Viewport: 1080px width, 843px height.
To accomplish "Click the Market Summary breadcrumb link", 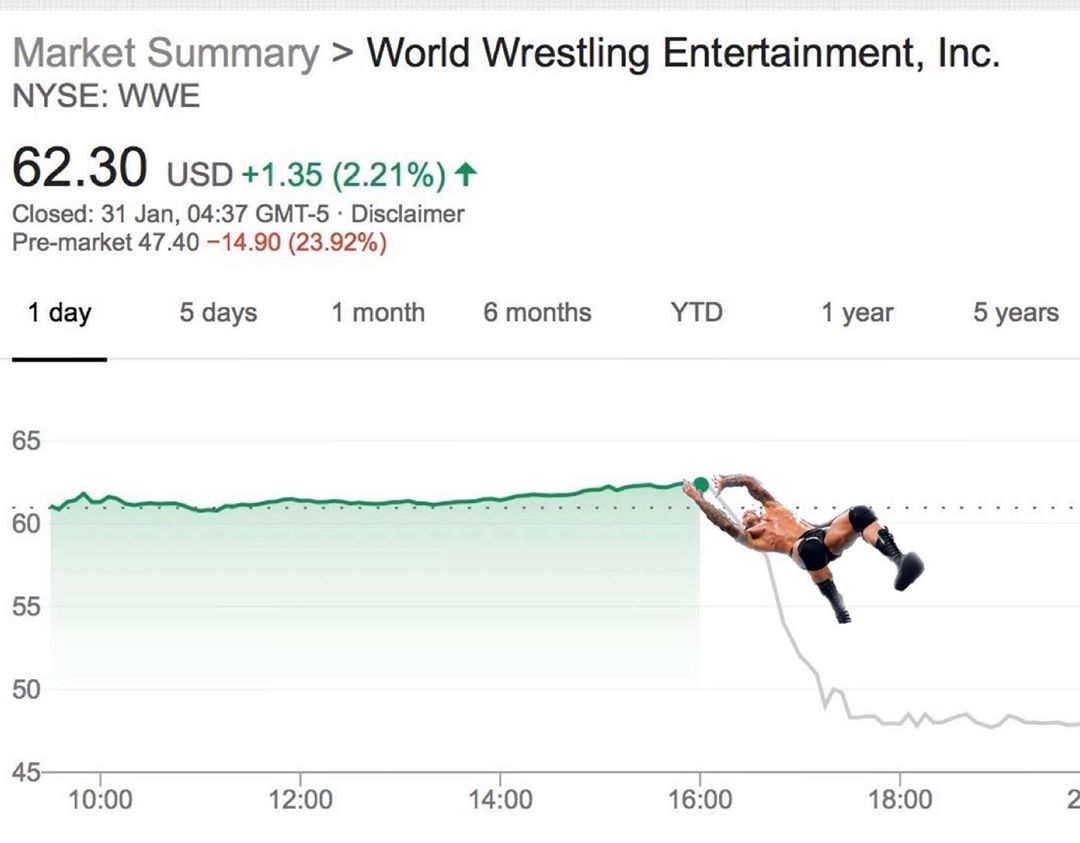I will point(165,53).
